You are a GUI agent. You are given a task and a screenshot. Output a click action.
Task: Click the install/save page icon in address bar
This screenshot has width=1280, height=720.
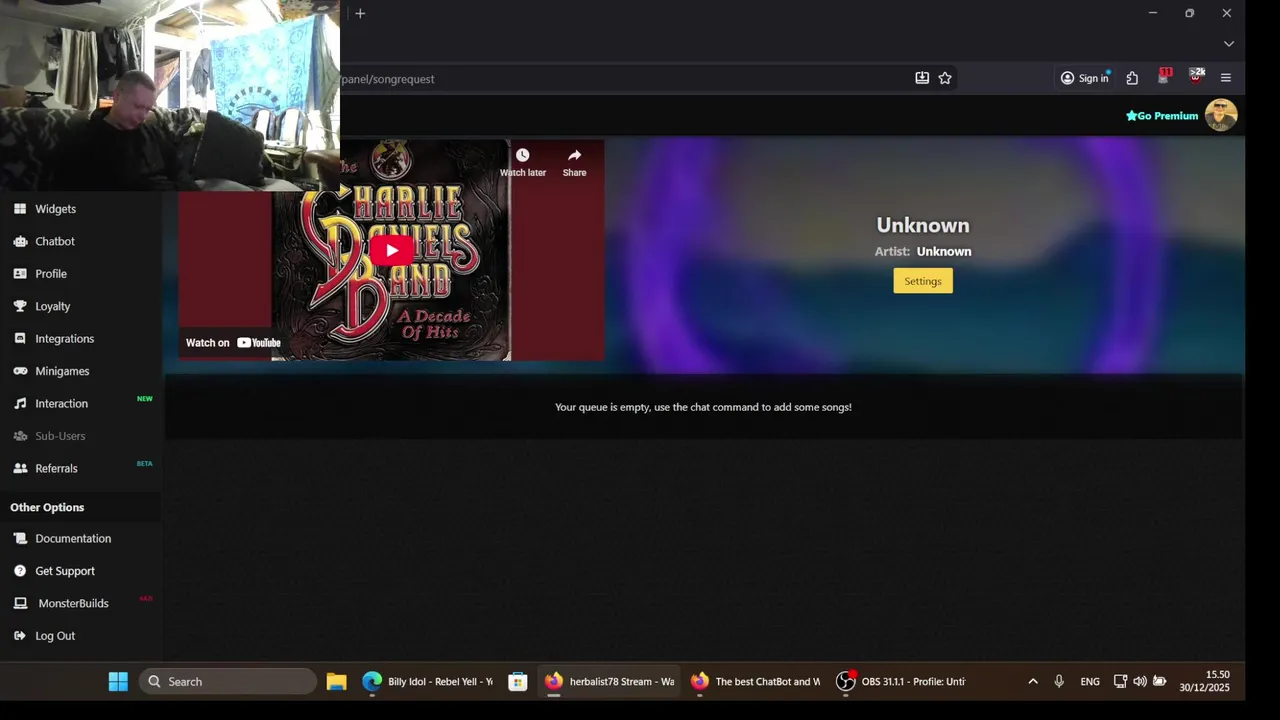point(922,78)
